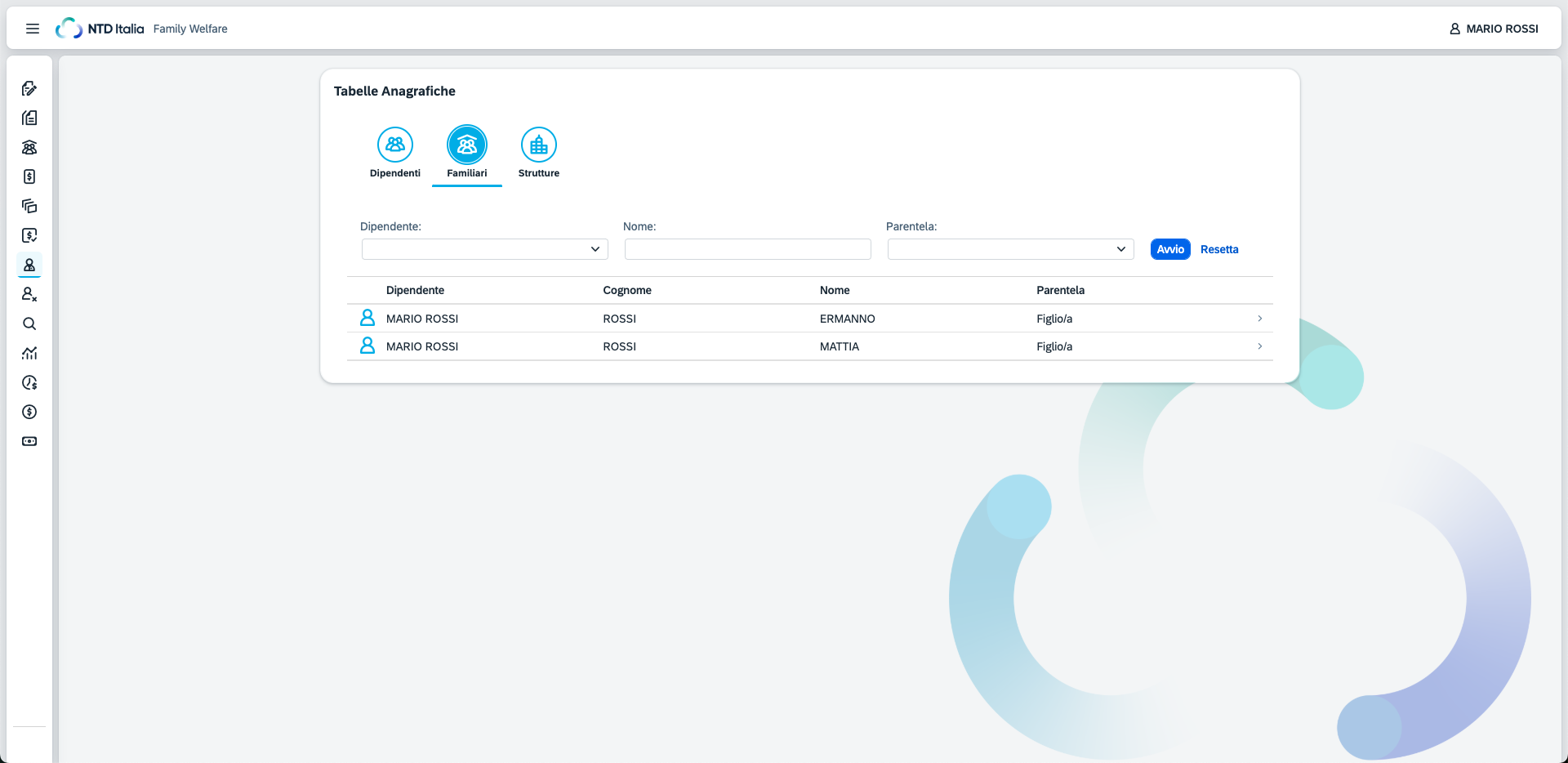1568x763 pixels.
Task: Open the hamburger menu
Action: (x=33, y=29)
